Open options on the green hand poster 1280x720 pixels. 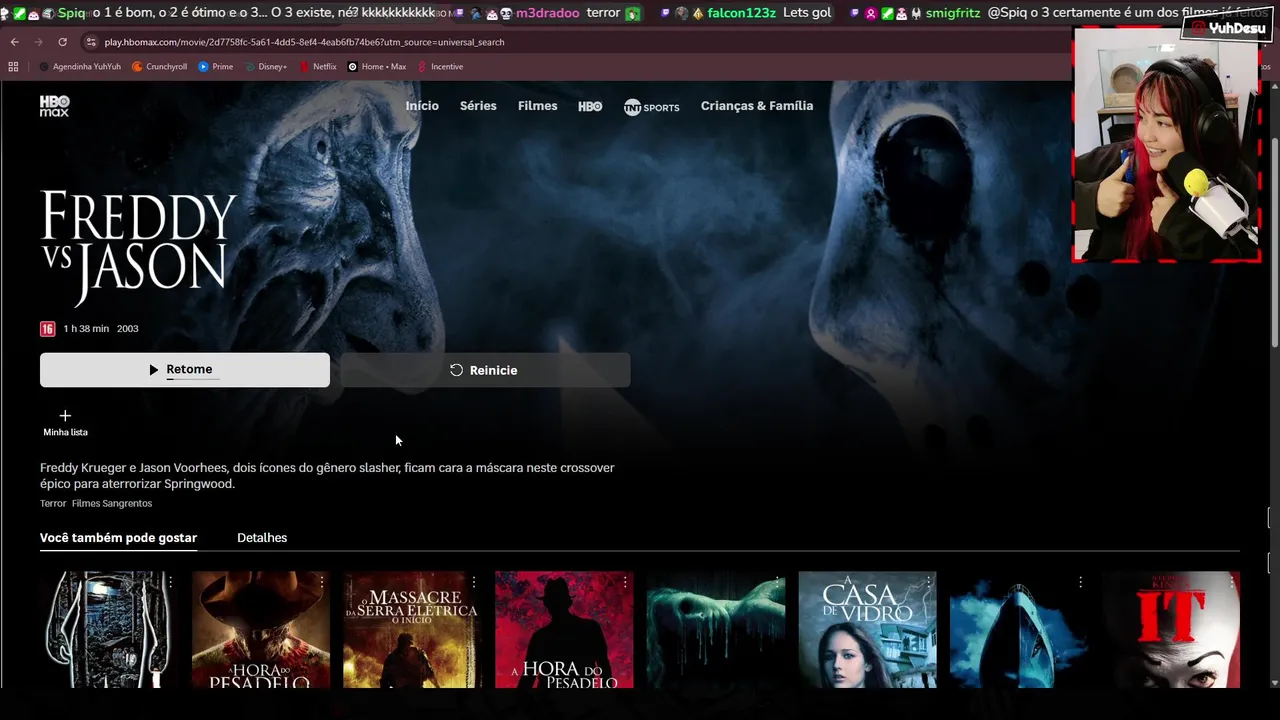777,581
